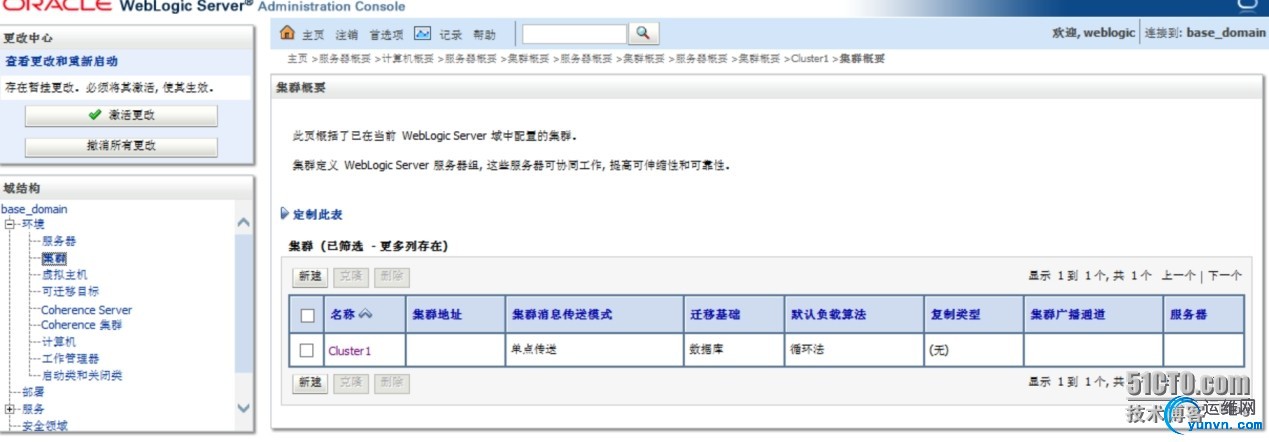Select 启动类和关闭类 in the tree
The height and width of the screenshot is (442, 1269).
point(82,375)
